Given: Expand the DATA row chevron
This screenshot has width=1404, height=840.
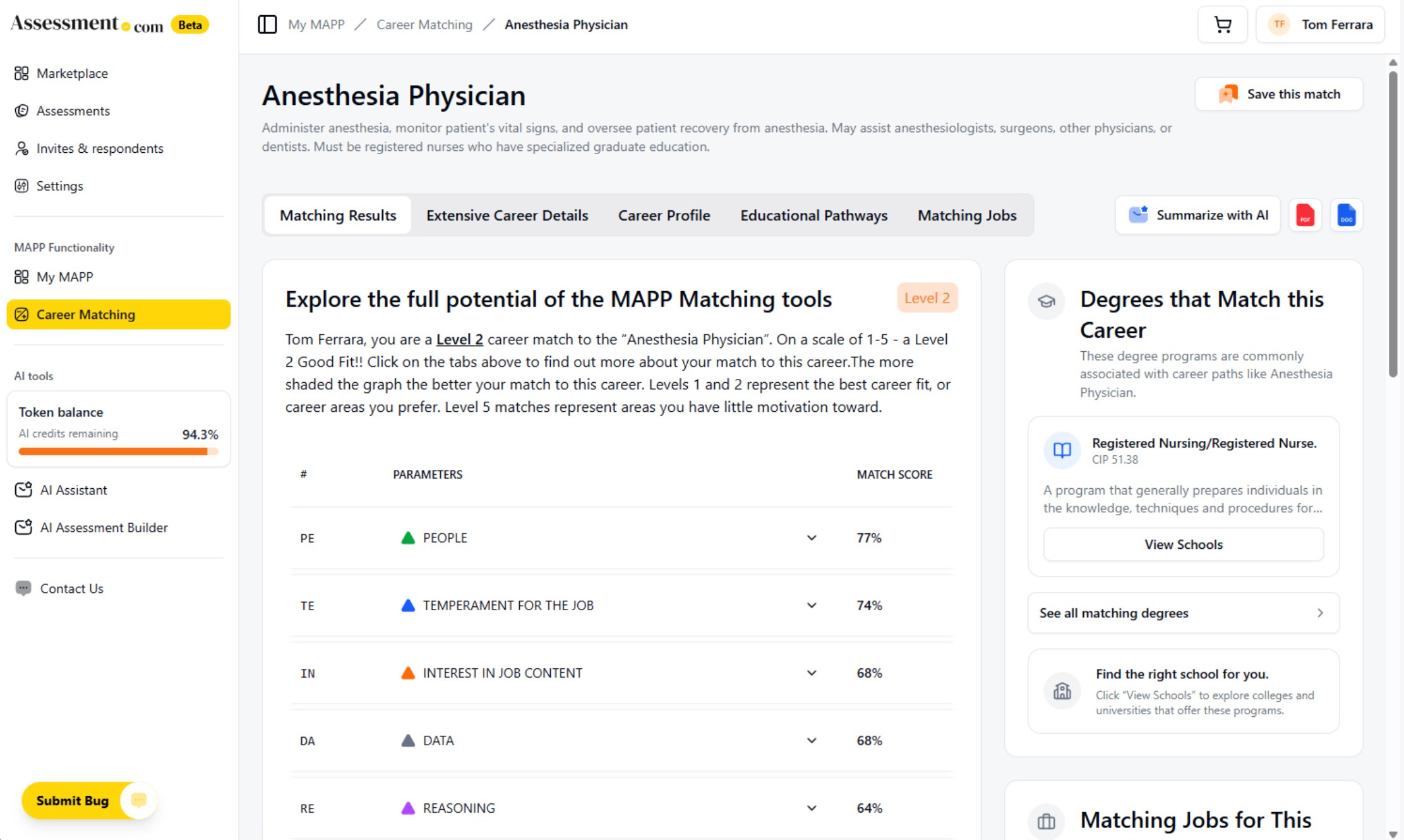Looking at the screenshot, I should click(812, 740).
